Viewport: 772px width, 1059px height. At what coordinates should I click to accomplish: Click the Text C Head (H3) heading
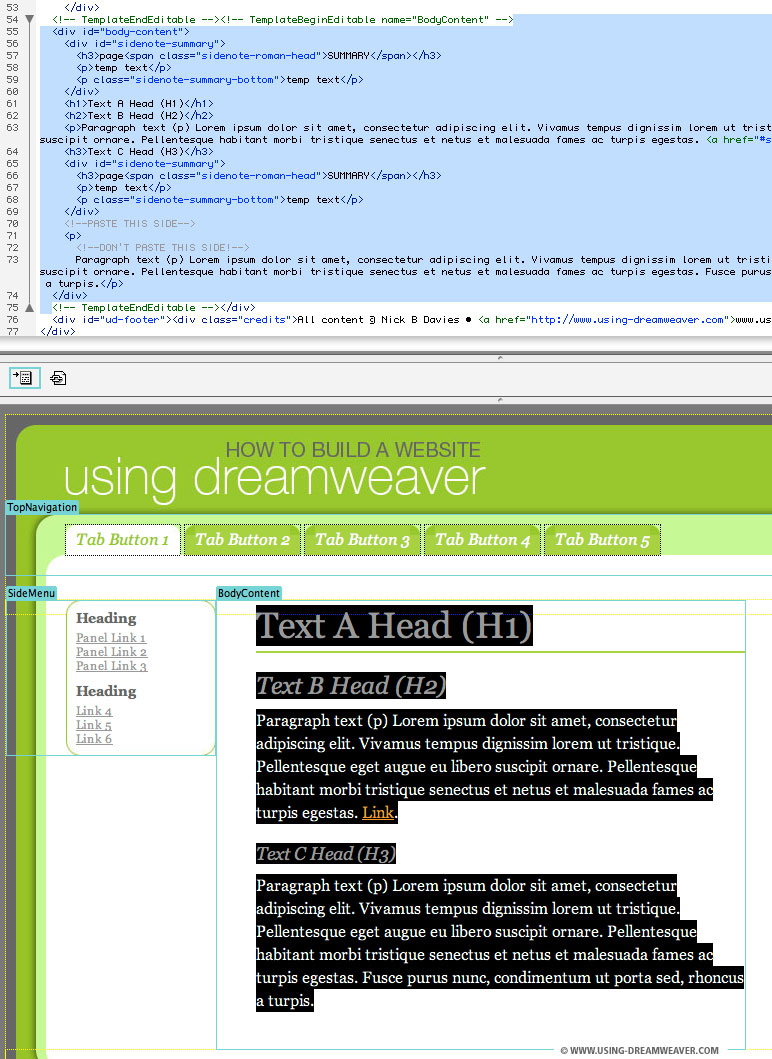[326, 854]
